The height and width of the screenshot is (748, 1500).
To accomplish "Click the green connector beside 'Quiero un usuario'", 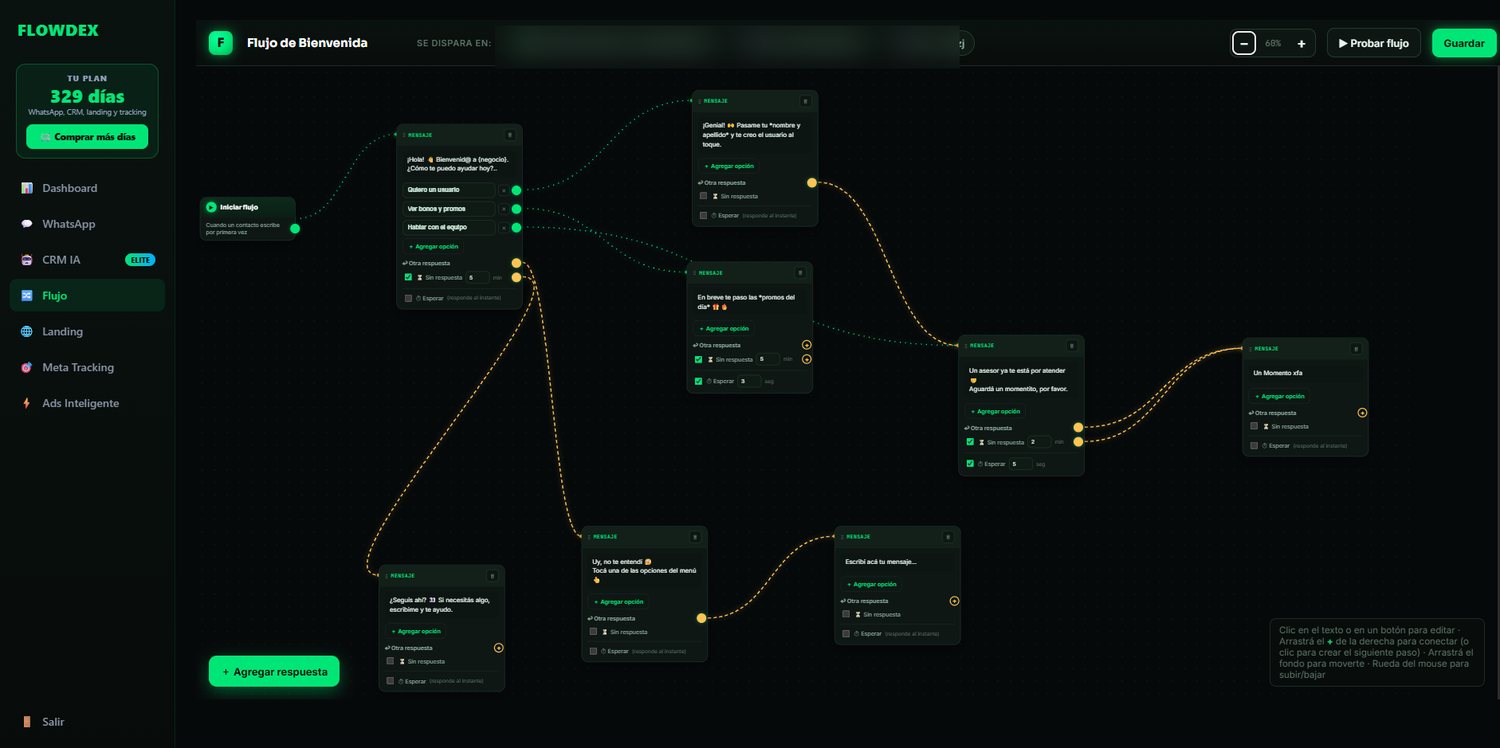I will click(516, 190).
